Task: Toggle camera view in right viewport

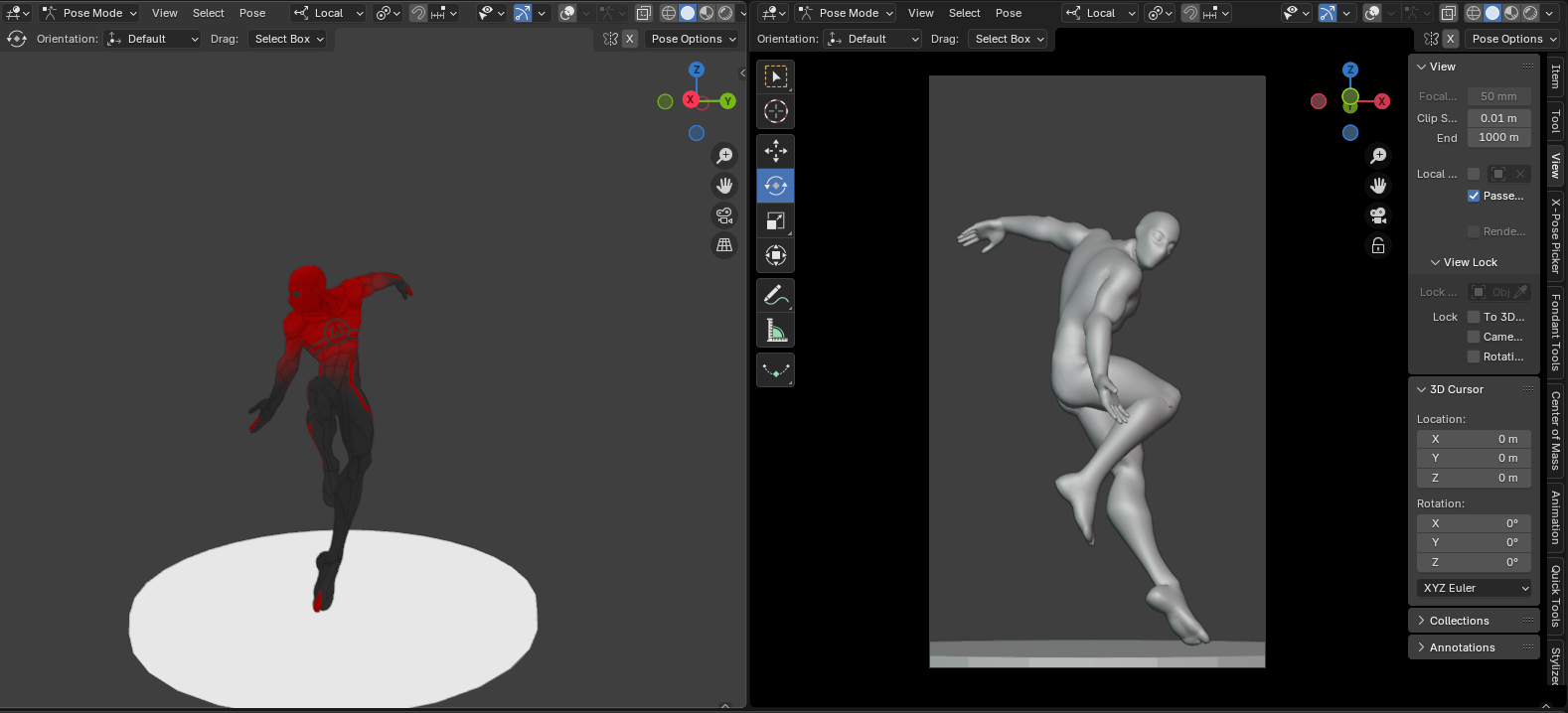Action: (x=1378, y=215)
